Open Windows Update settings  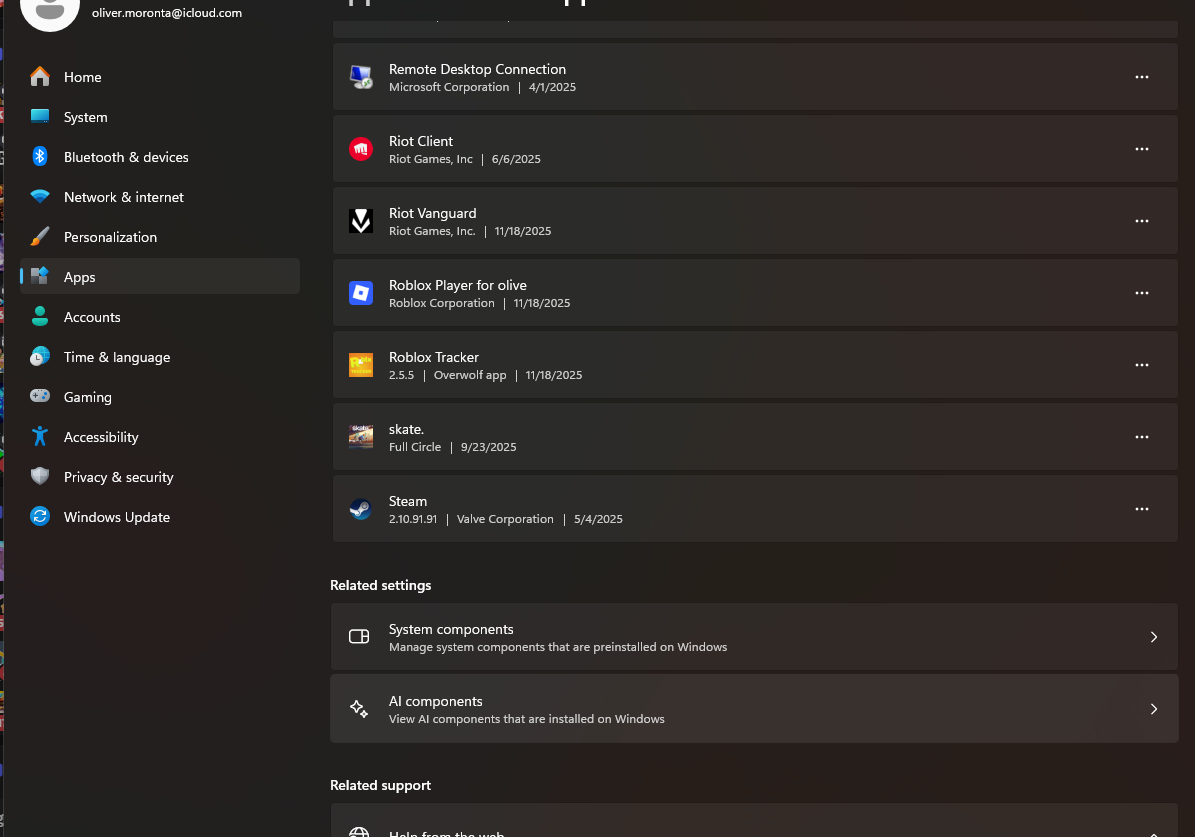[x=159, y=517]
